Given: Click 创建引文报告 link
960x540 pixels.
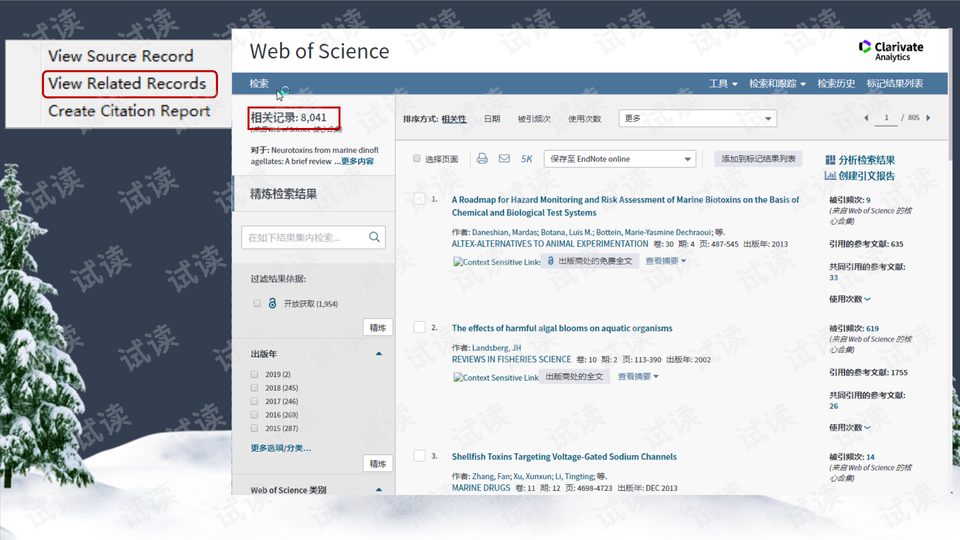Looking at the screenshot, I should click(866, 176).
